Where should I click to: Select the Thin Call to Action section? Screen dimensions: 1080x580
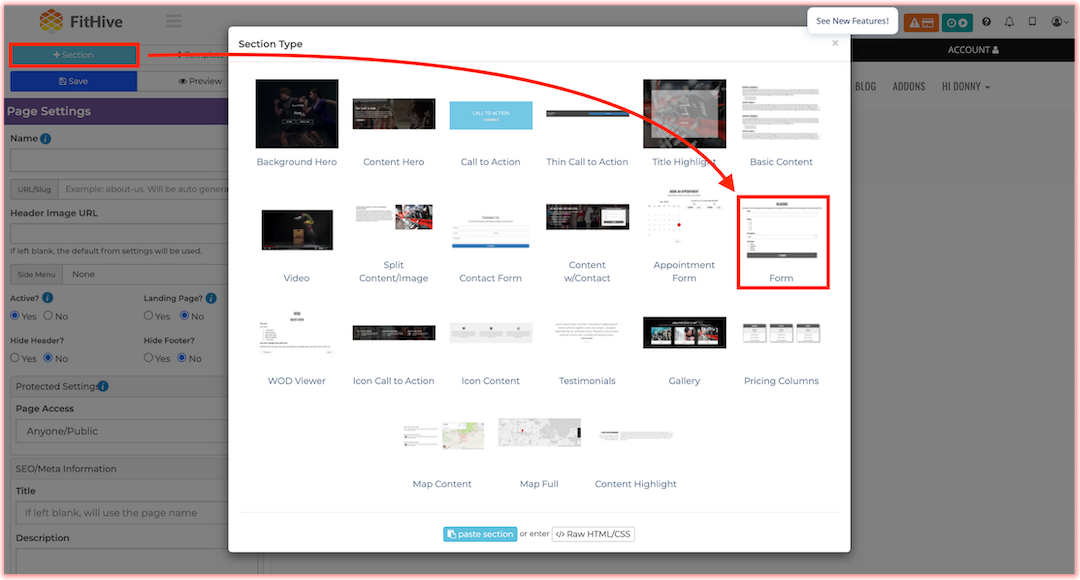pos(588,114)
